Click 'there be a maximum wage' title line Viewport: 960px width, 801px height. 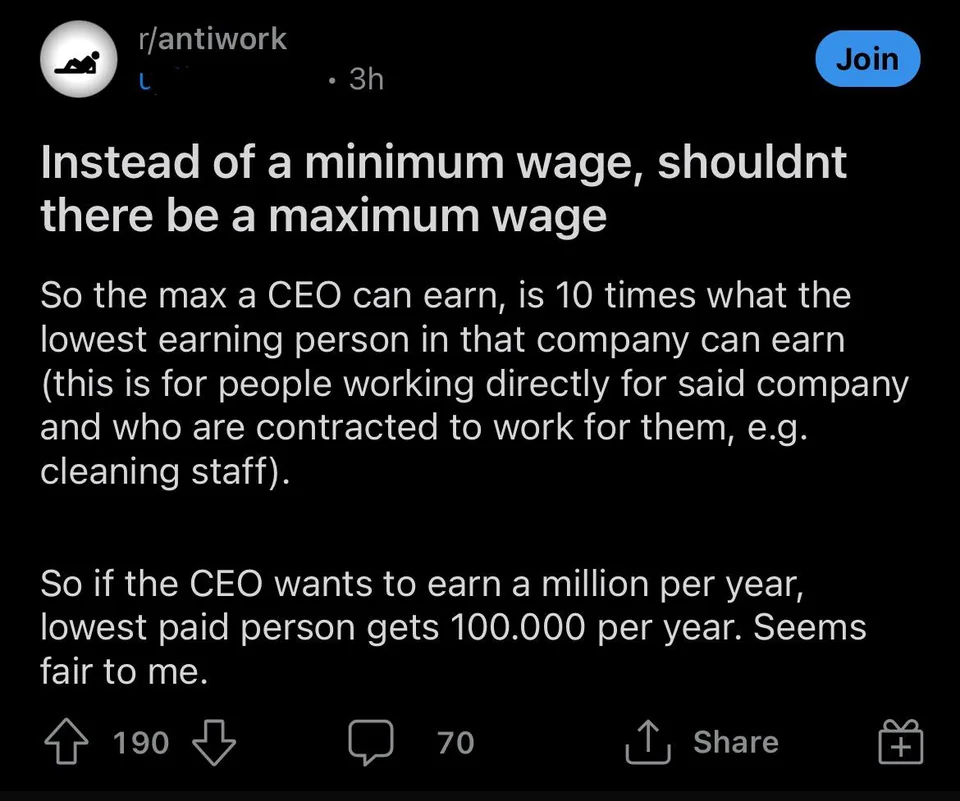323,214
